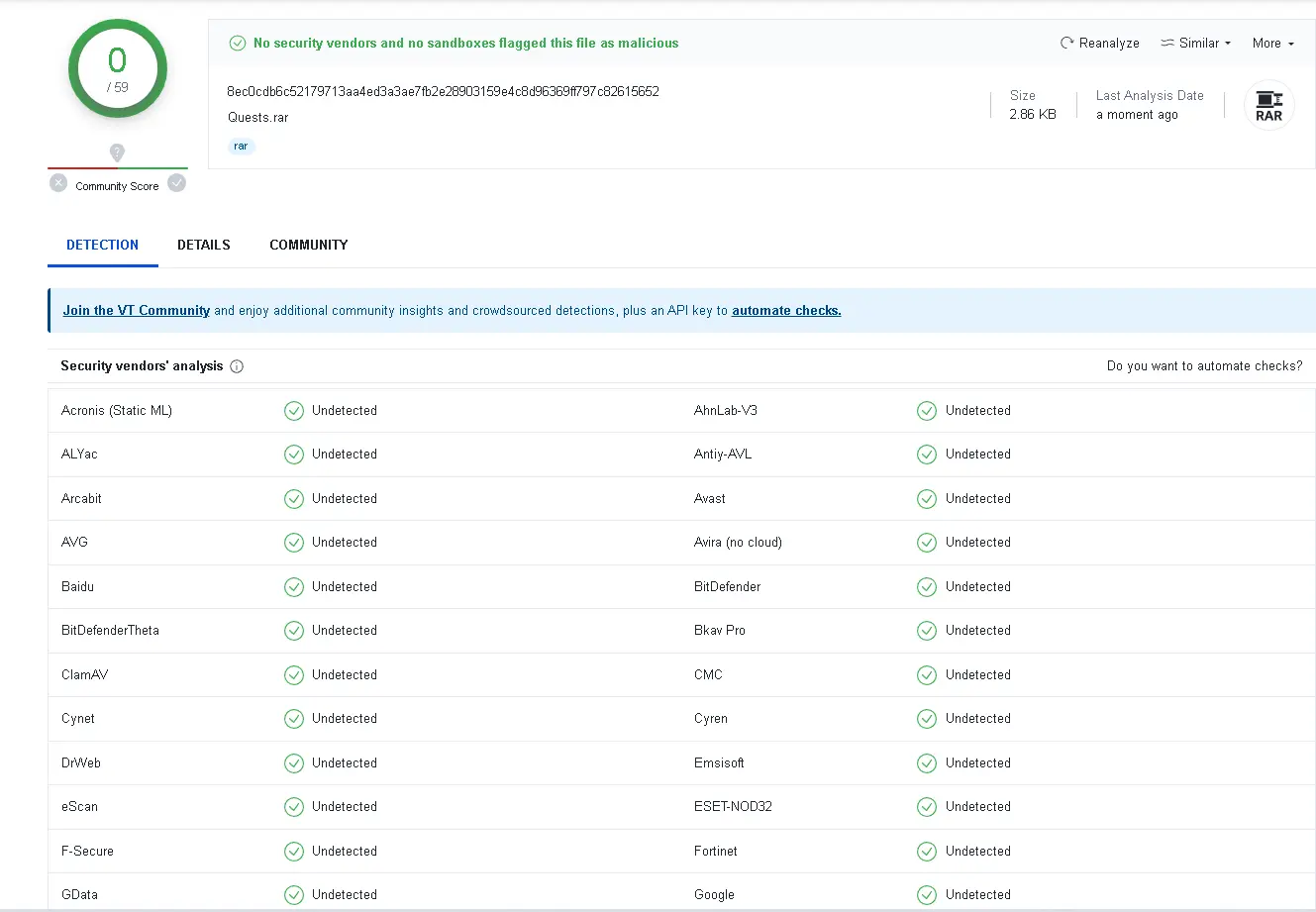The image size is (1316, 912).
Task: Click the DrWeb undetected check icon
Action: coord(294,763)
